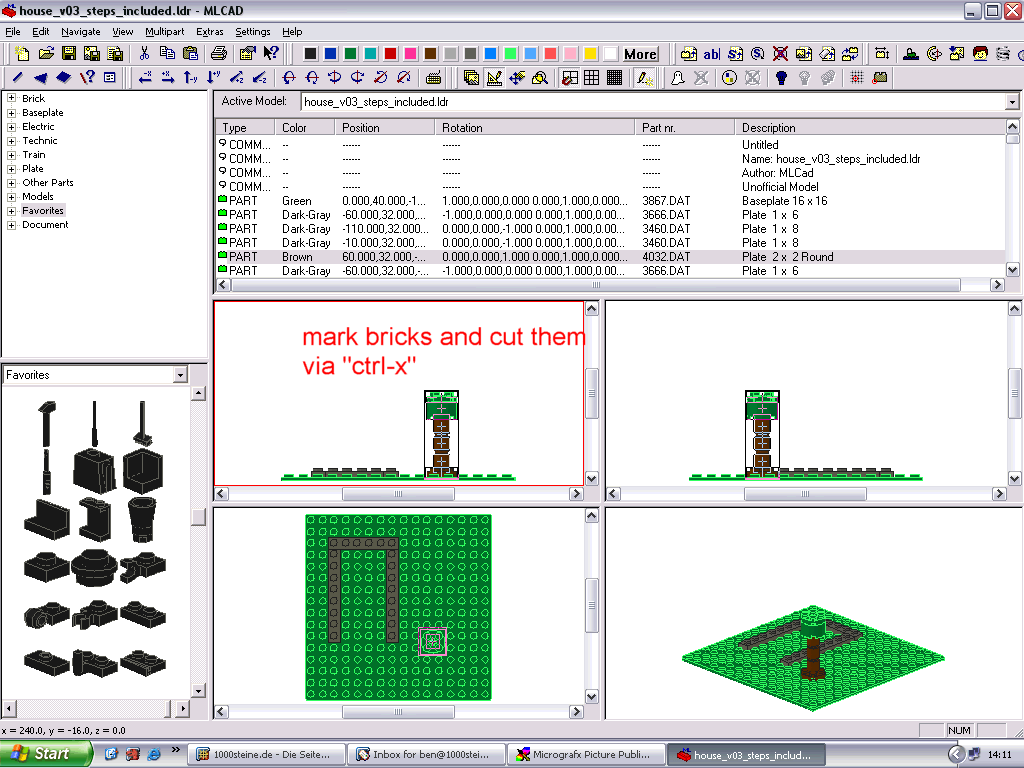The height and width of the screenshot is (768, 1024).
Task: Open the Settings menu
Action: 253,31
